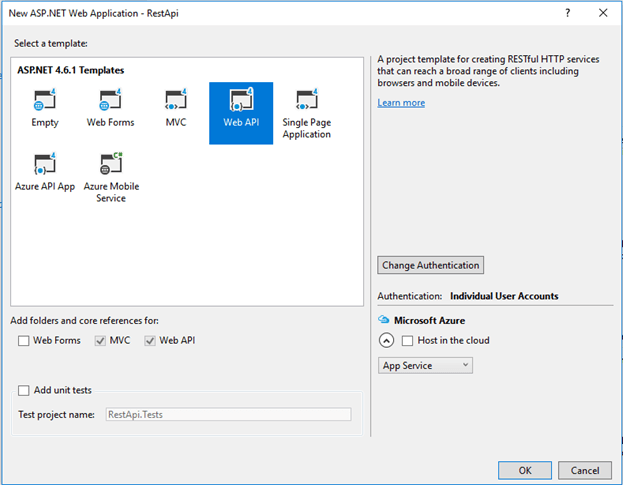Select the Azure API App template
623x485 pixels.
click(x=45, y=166)
